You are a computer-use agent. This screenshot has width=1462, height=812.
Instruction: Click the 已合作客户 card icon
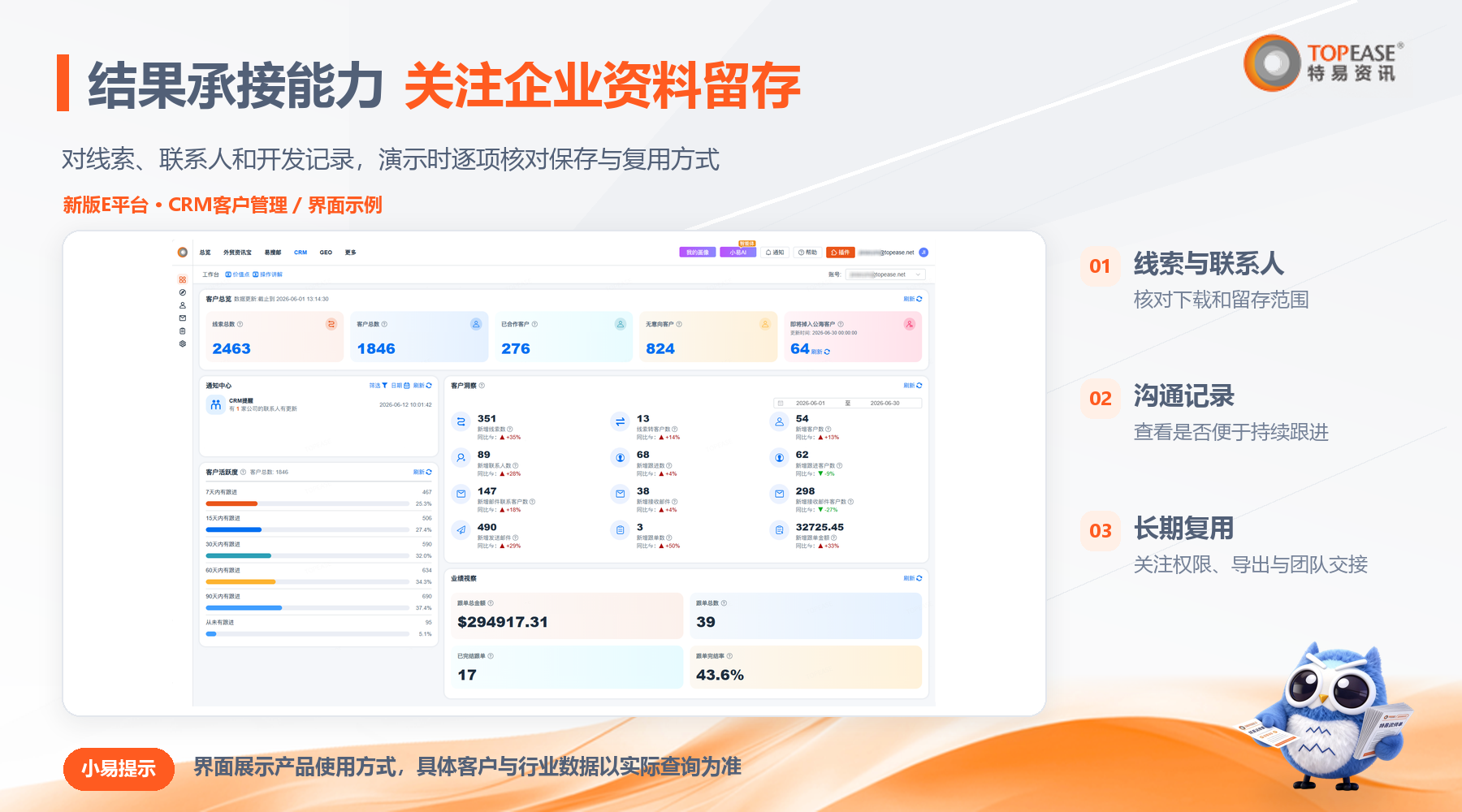621,324
